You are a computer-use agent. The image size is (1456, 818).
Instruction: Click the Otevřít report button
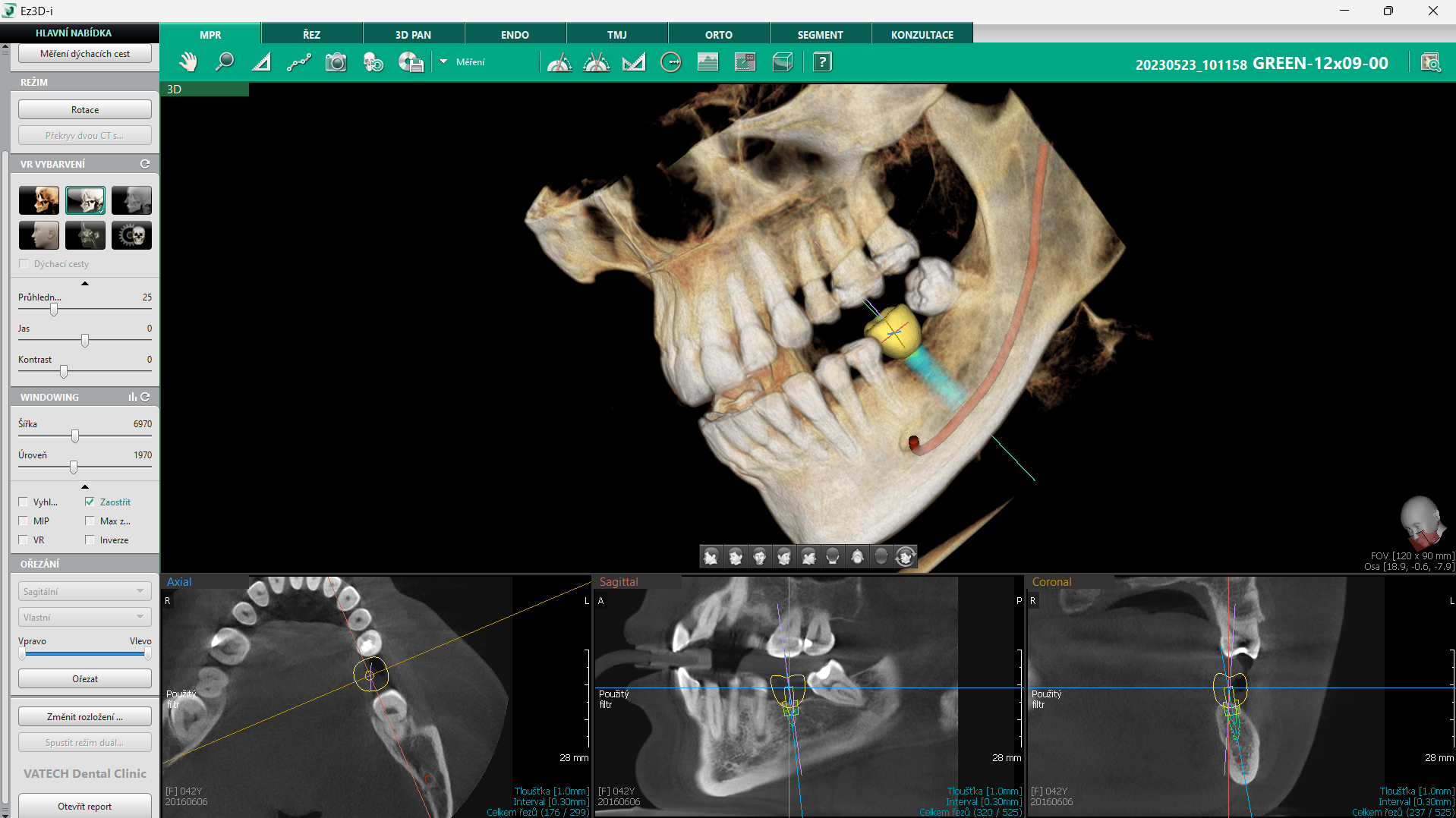85,806
